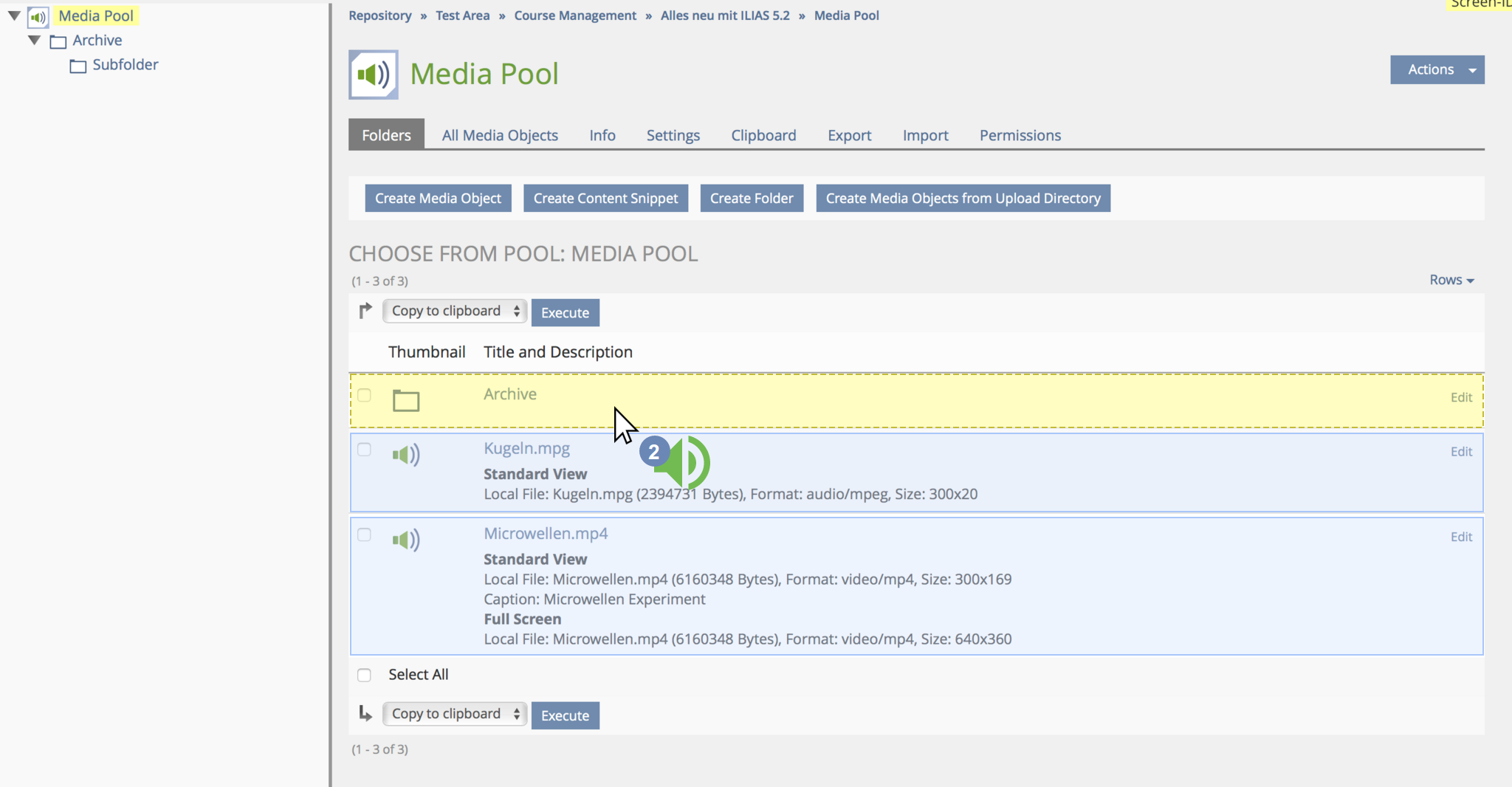
Task: Open the Permissions tab
Action: [x=1020, y=136]
